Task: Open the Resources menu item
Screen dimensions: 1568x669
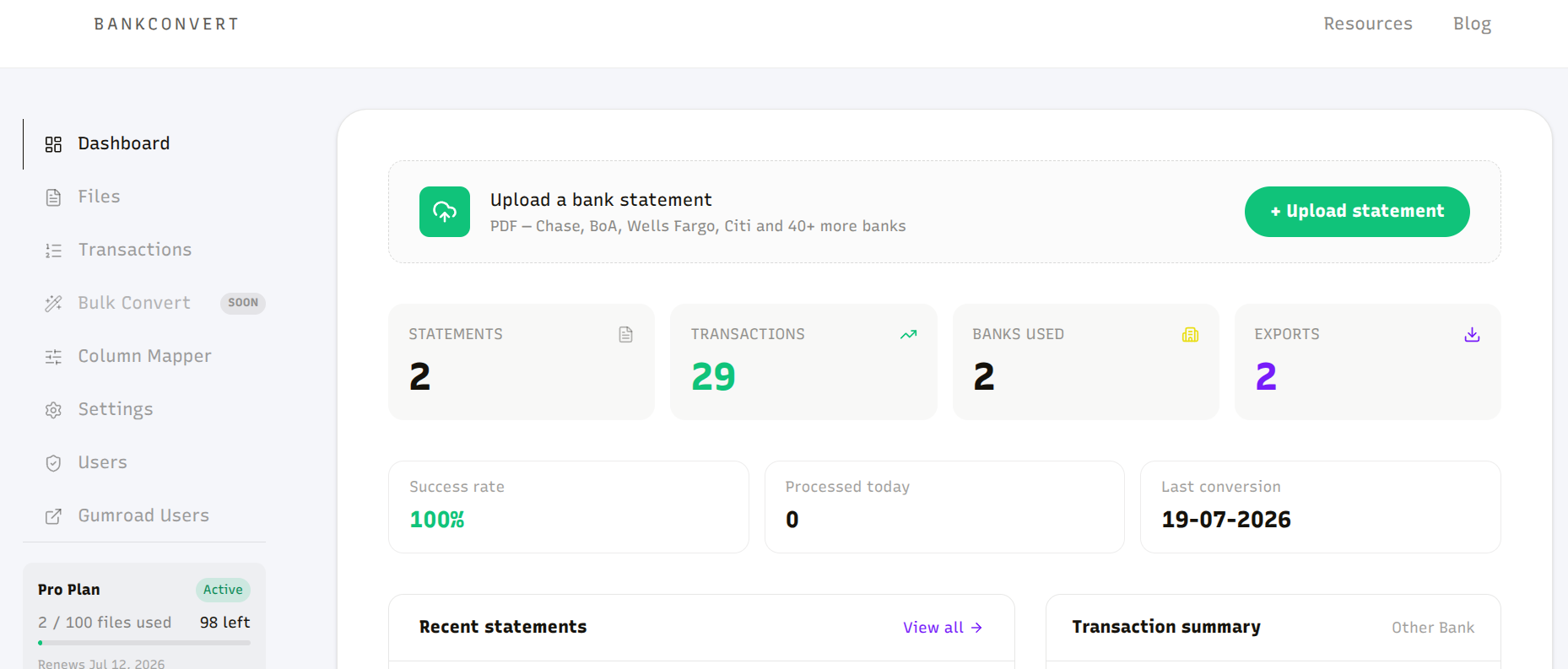Action: 1367,24
